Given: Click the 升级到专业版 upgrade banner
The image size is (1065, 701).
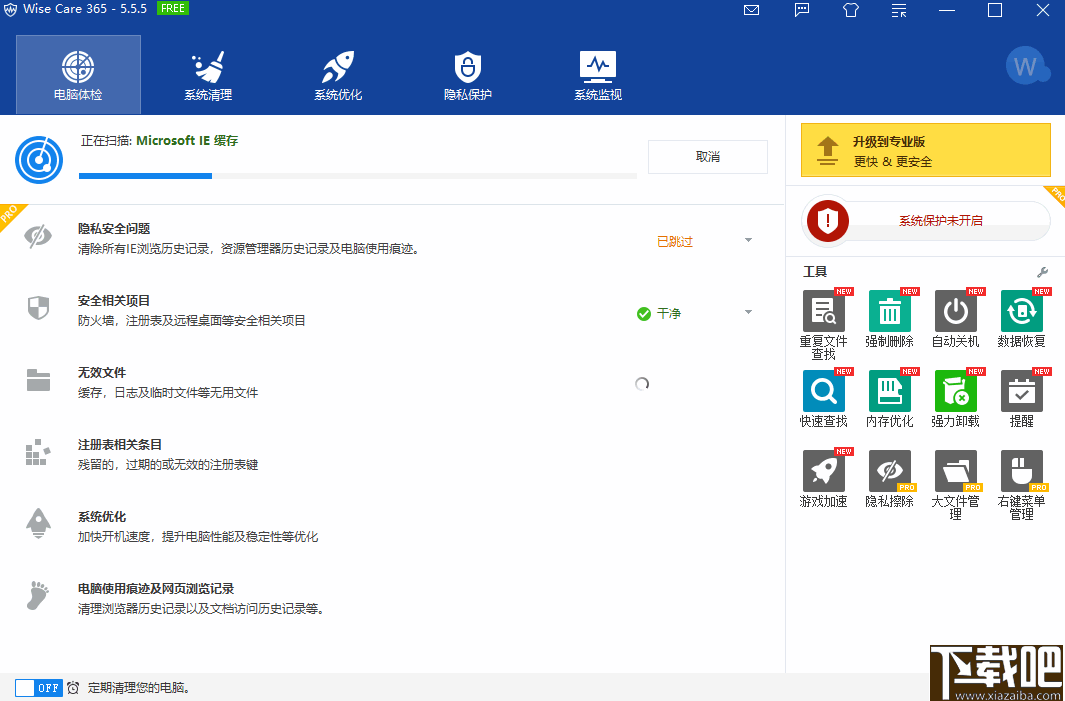Looking at the screenshot, I should 926,150.
